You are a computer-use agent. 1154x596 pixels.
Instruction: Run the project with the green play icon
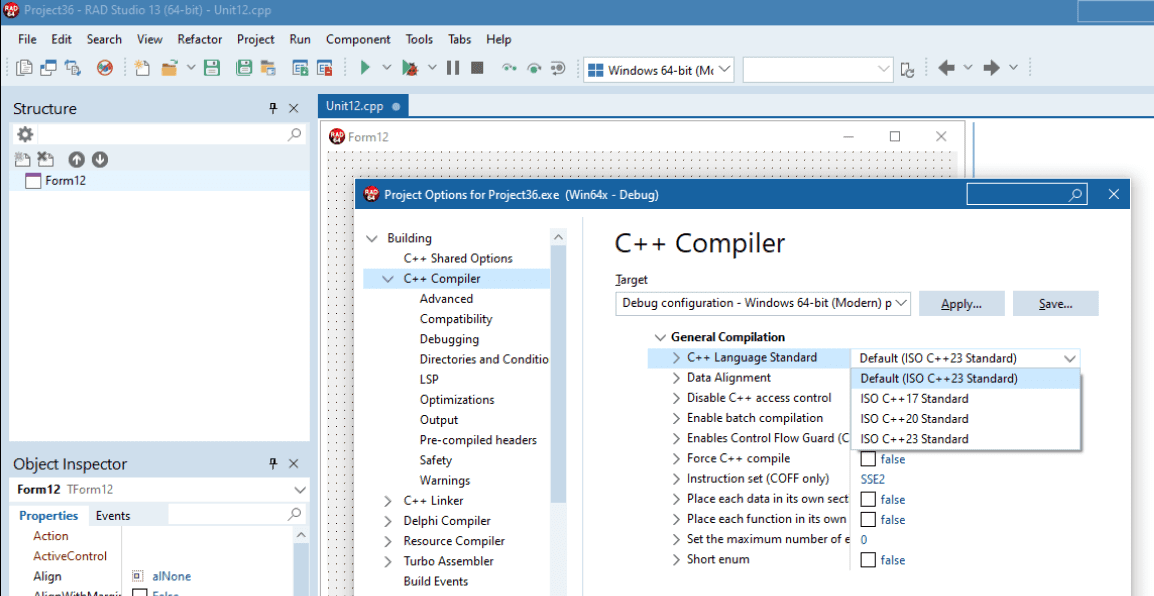[x=365, y=68]
